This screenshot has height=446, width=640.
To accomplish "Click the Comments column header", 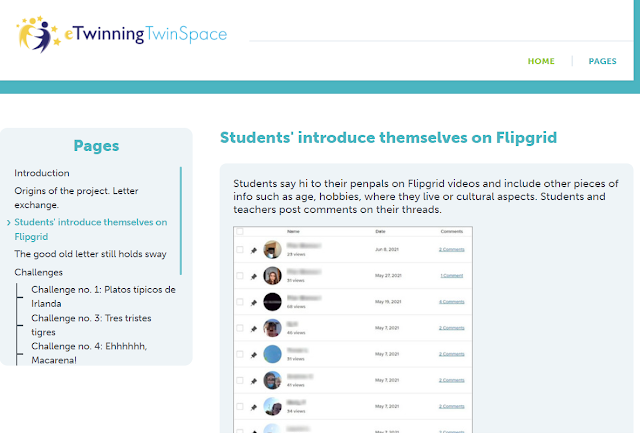I will point(451,231).
